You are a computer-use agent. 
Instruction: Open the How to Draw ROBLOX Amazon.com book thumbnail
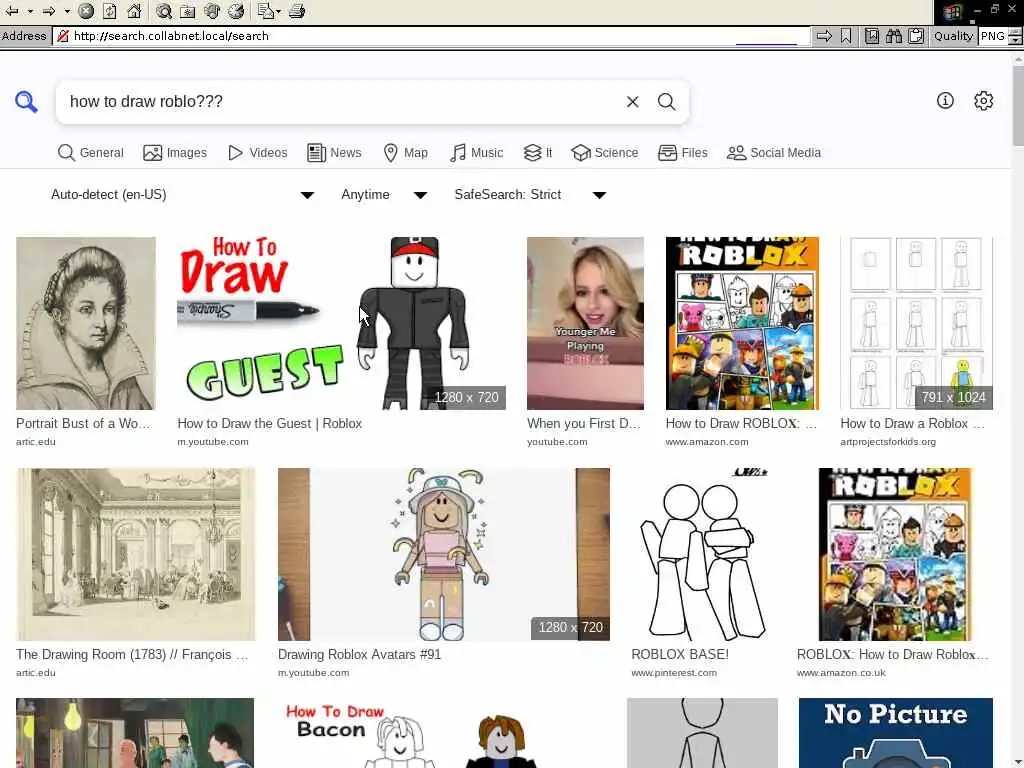click(742, 323)
